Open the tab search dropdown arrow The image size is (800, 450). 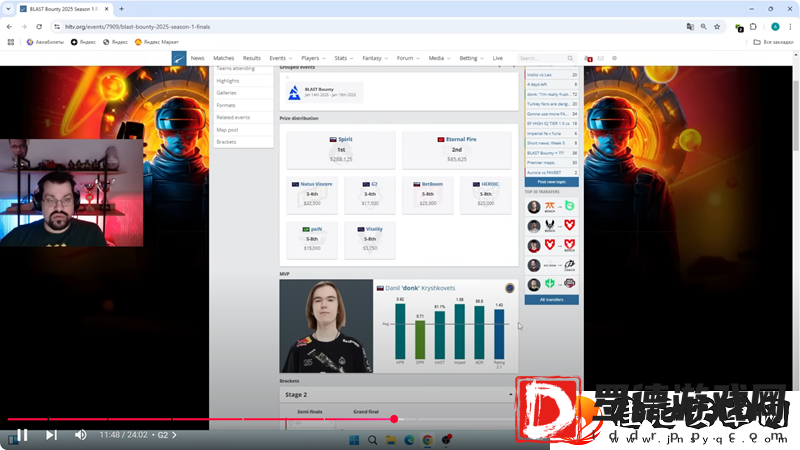pyautogui.click(x=8, y=9)
